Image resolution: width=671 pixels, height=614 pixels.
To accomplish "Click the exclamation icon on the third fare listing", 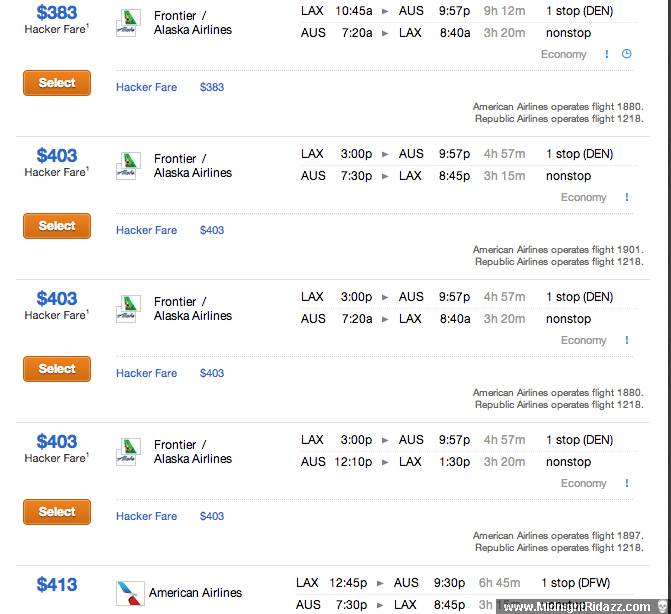I will (x=627, y=340).
